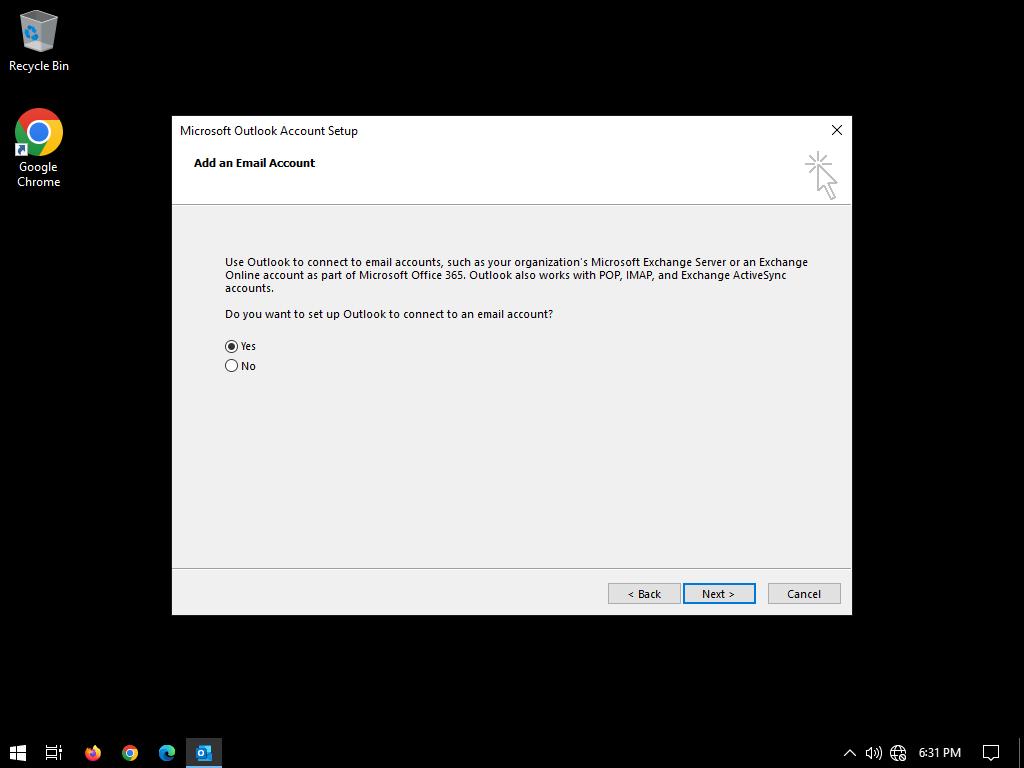This screenshot has width=1024, height=768.
Task: Select the Yes radio button
Action: click(232, 346)
